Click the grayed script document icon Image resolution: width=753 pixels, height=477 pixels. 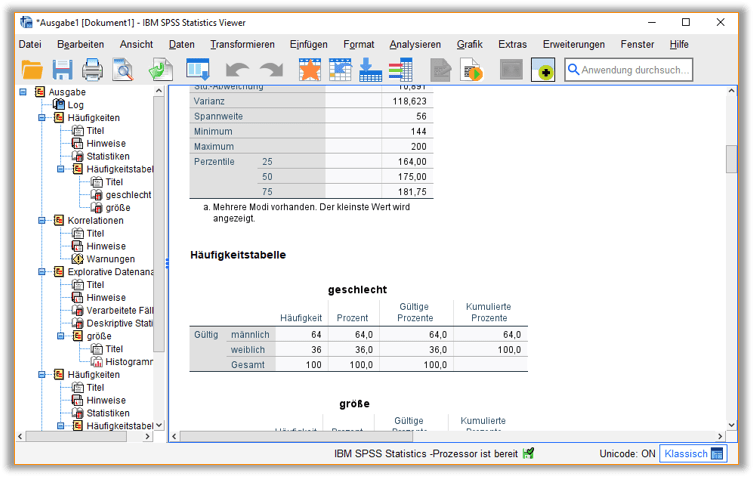point(440,70)
